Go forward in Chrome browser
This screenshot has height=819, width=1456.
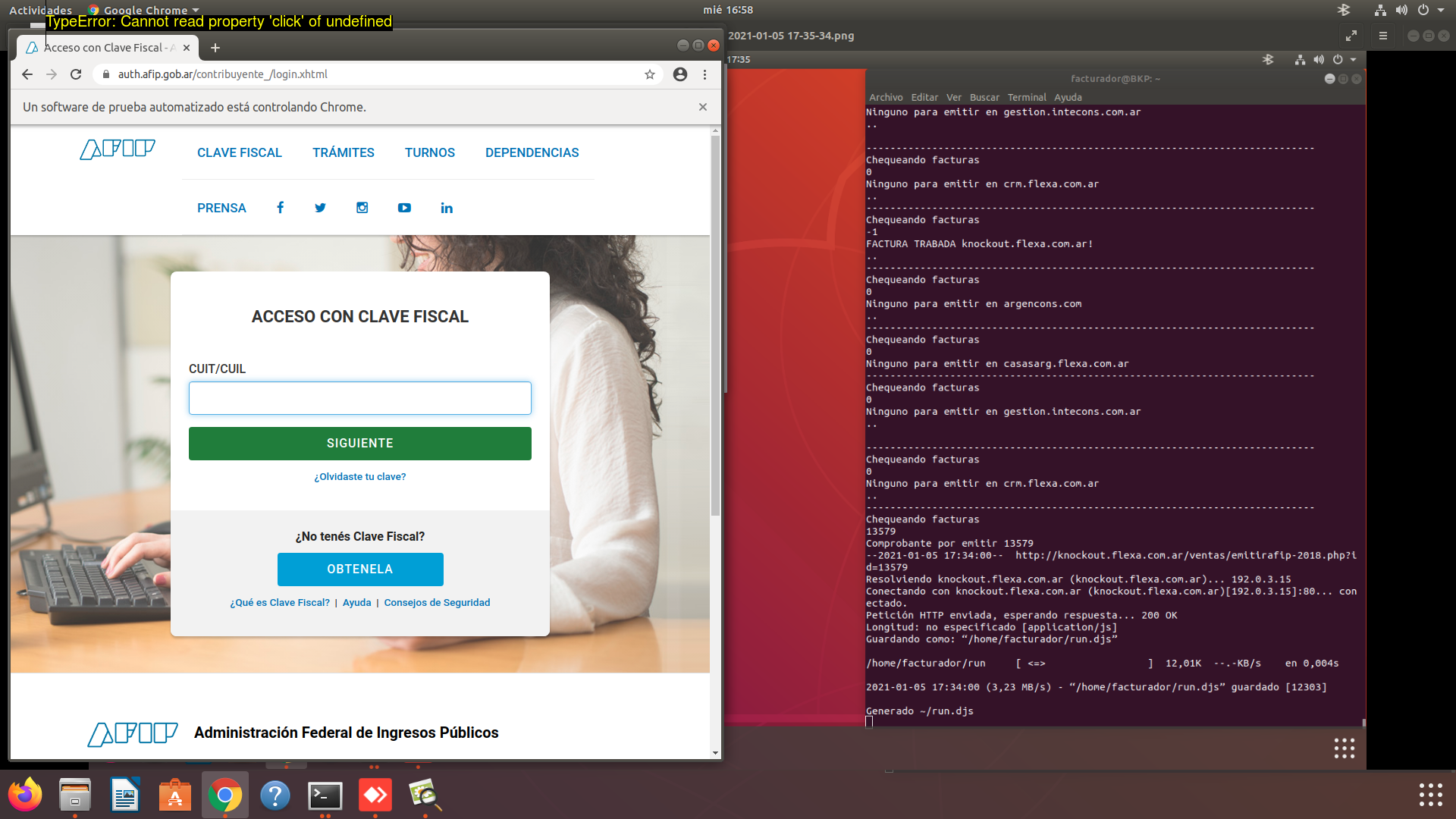[52, 74]
